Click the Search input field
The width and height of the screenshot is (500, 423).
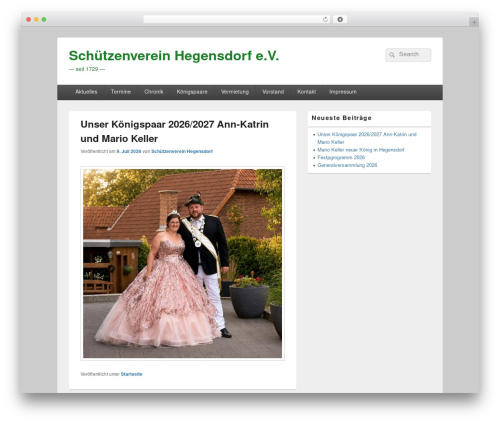[x=408, y=55]
